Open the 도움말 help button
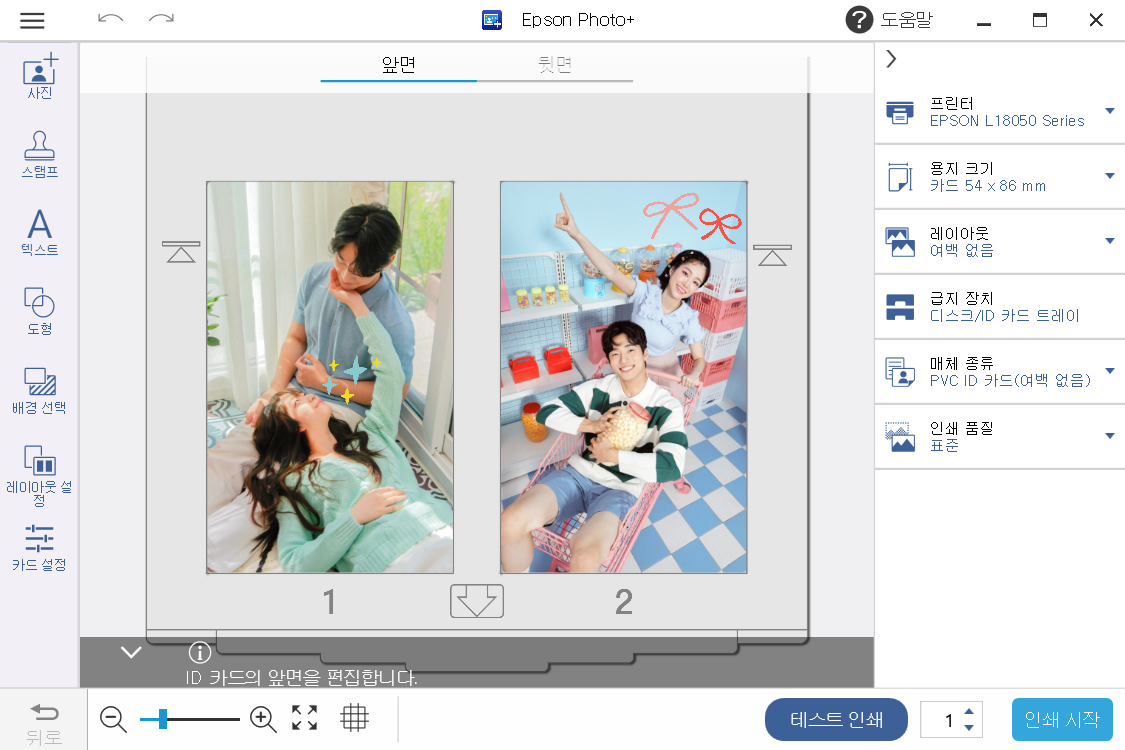This screenshot has height=750, width=1125. [889, 20]
